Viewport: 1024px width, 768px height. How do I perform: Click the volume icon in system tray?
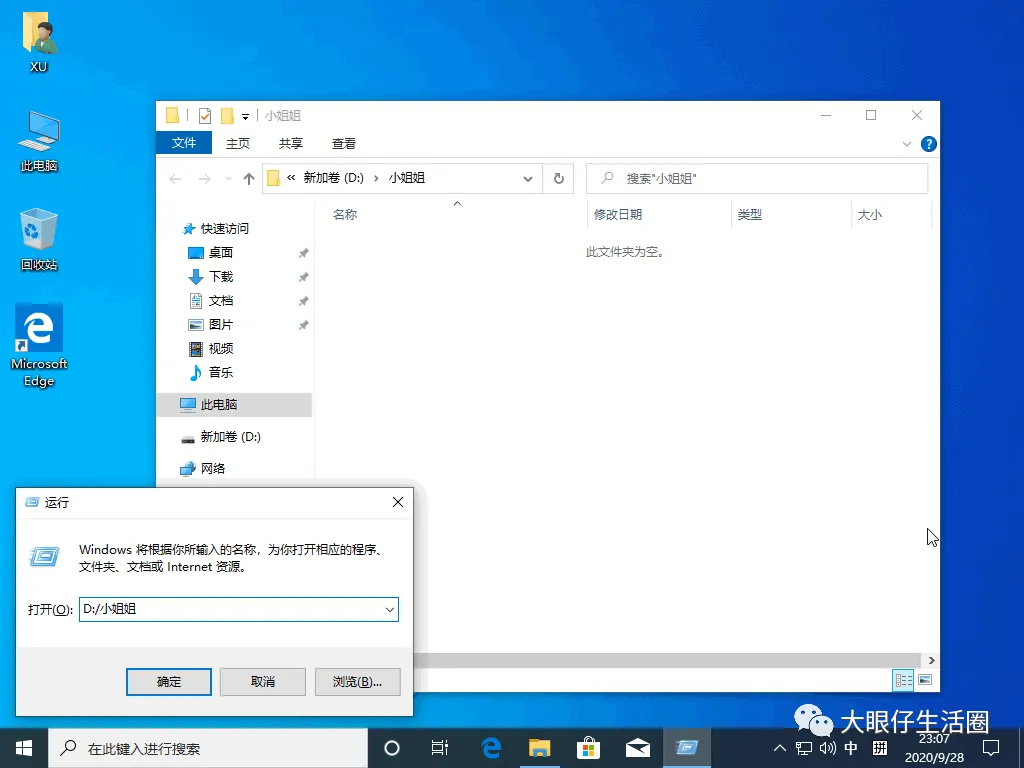click(825, 747)
